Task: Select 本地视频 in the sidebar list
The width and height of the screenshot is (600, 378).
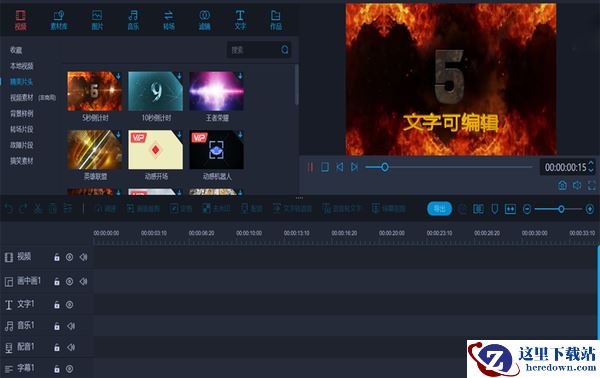Action: click(x=21, y=66)
